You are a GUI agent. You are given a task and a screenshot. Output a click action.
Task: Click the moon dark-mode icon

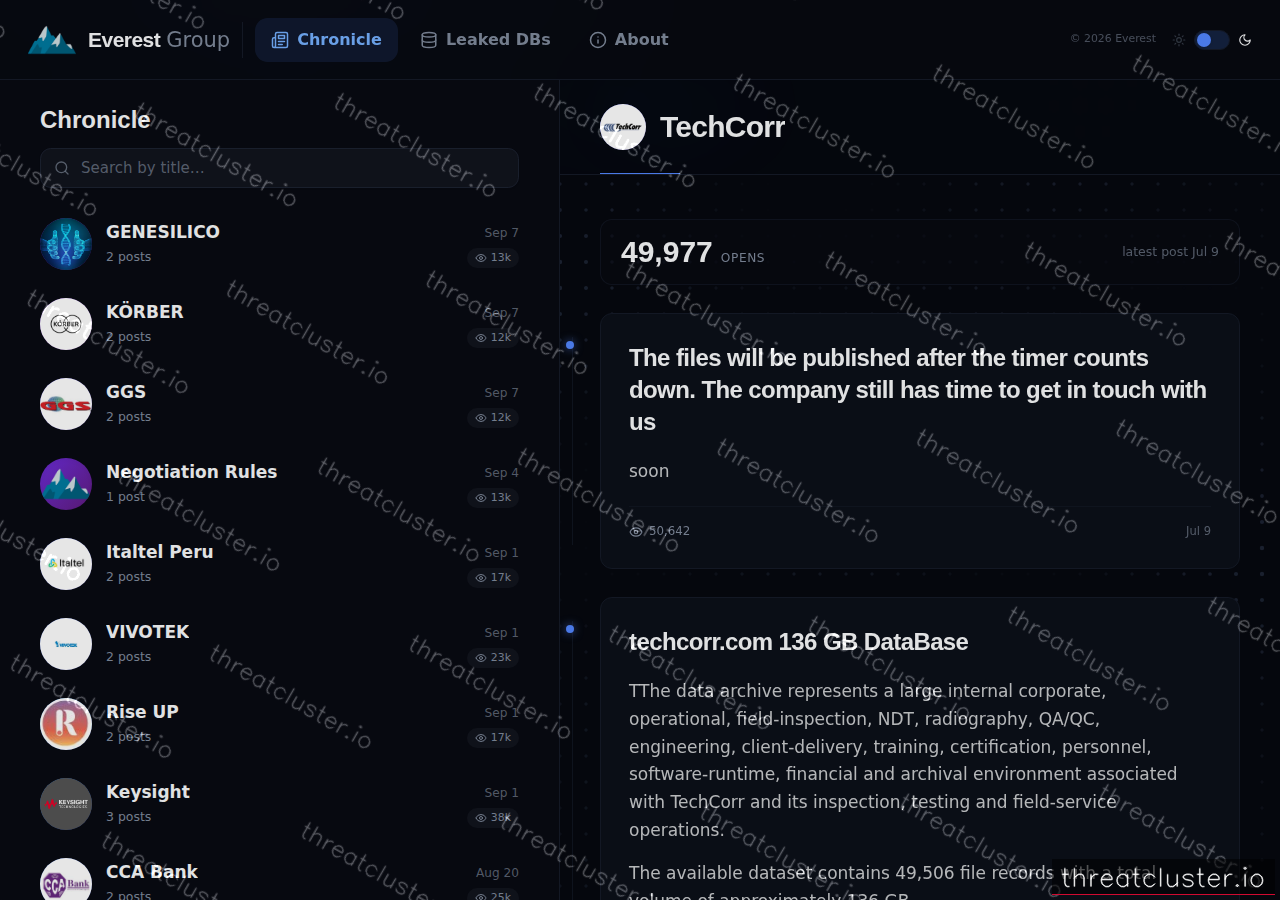pyautogui.click(x=1245, y=40)
